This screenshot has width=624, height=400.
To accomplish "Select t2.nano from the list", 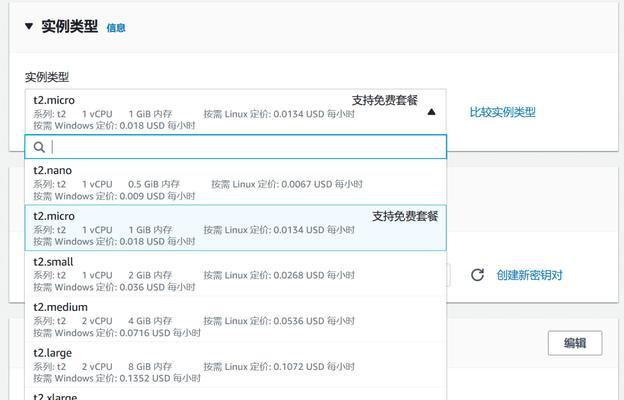I will (236, 182).
